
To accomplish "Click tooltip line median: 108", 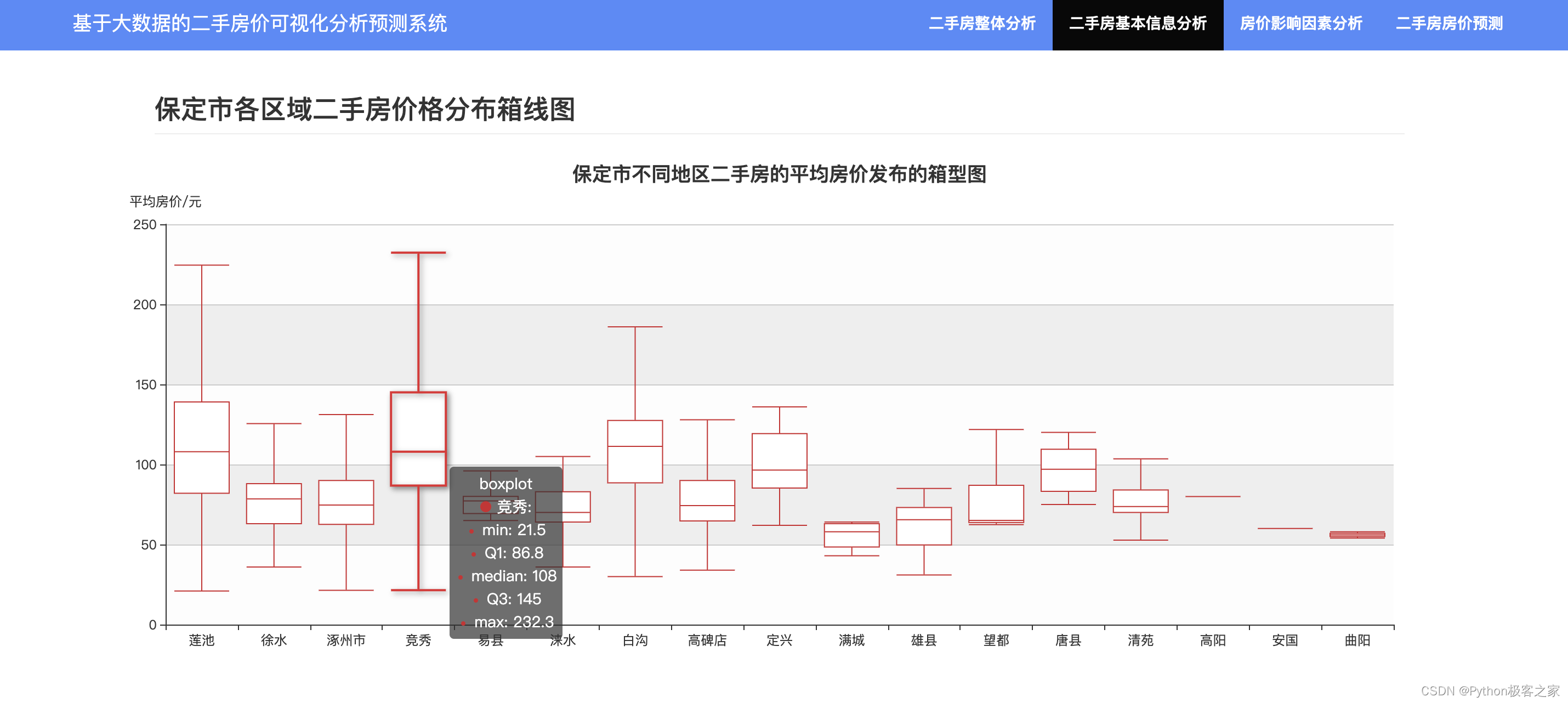I will [x=514, y=576].
